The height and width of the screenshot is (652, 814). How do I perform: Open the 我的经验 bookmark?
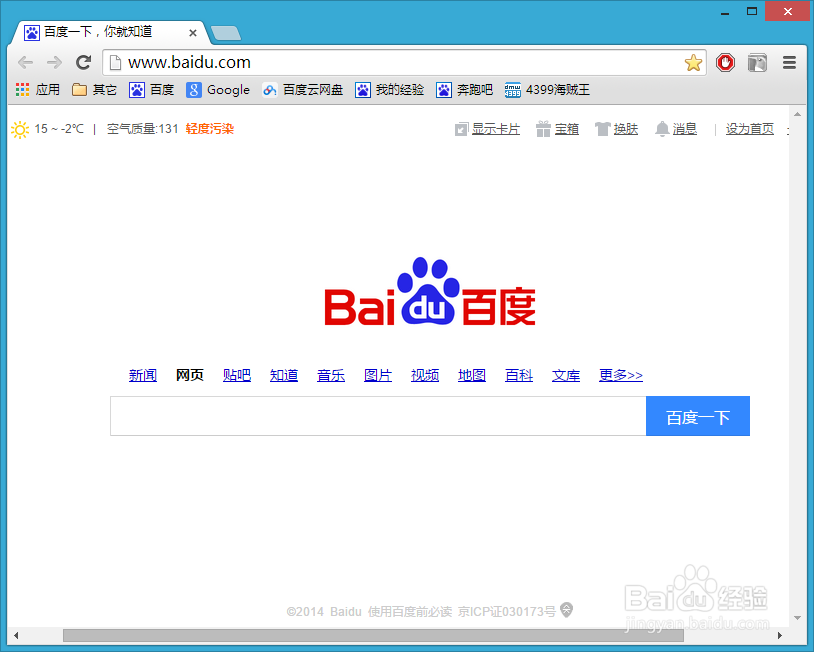pos(389,90)
